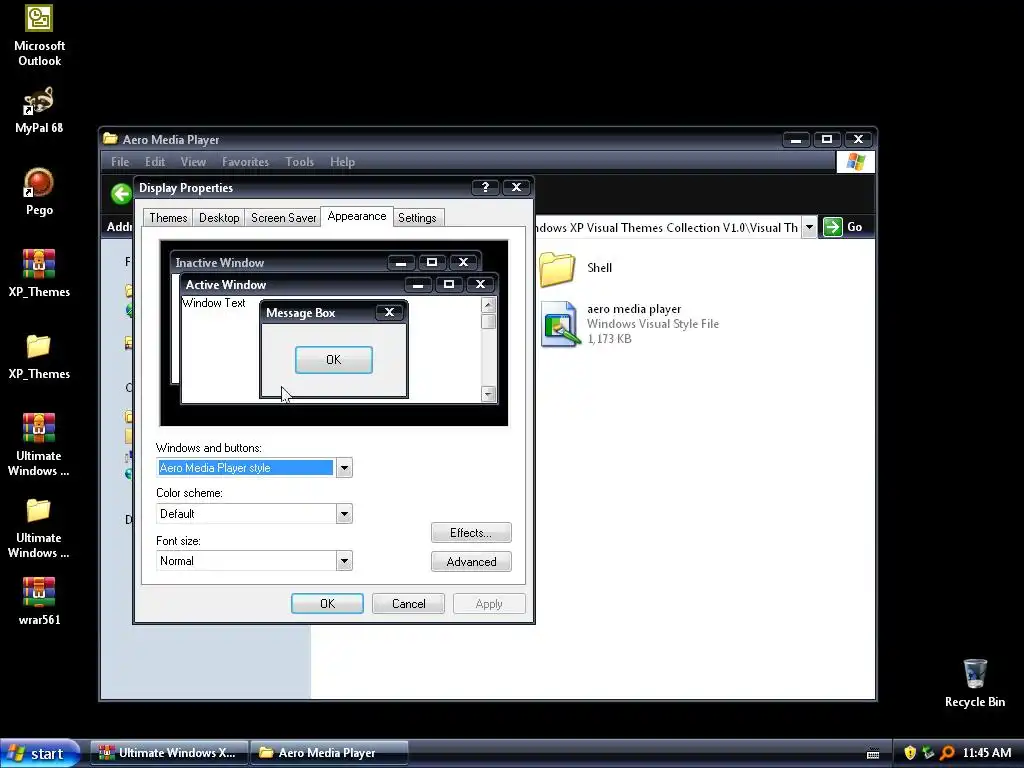Image resolution: width=1024 pixels, height=768 pixels.
Task: Switch to the Screen Saver tab
Action: pyautogui.click(x=283, y=217)
